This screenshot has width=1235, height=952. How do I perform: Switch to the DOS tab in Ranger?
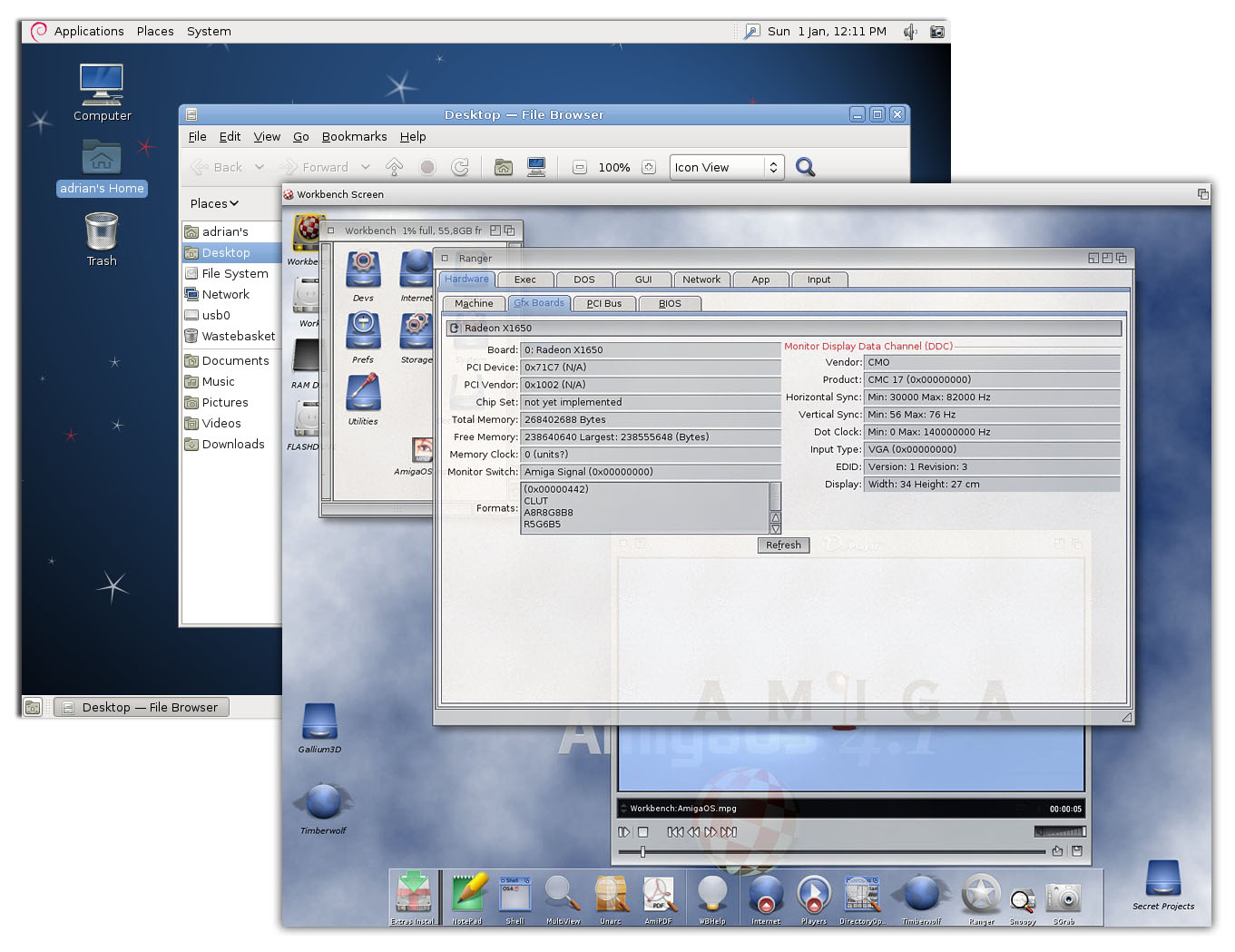point(584,280)
